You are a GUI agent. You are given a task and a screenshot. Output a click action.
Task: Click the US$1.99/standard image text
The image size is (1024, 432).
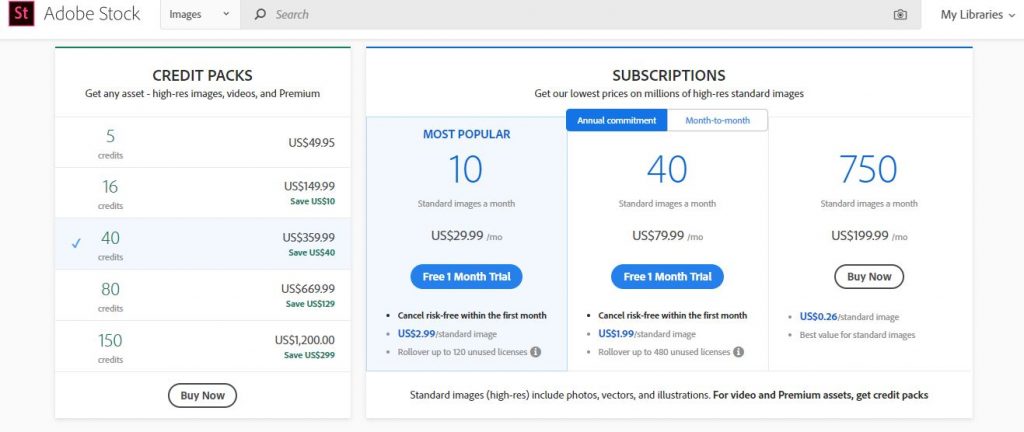[648, 334]
